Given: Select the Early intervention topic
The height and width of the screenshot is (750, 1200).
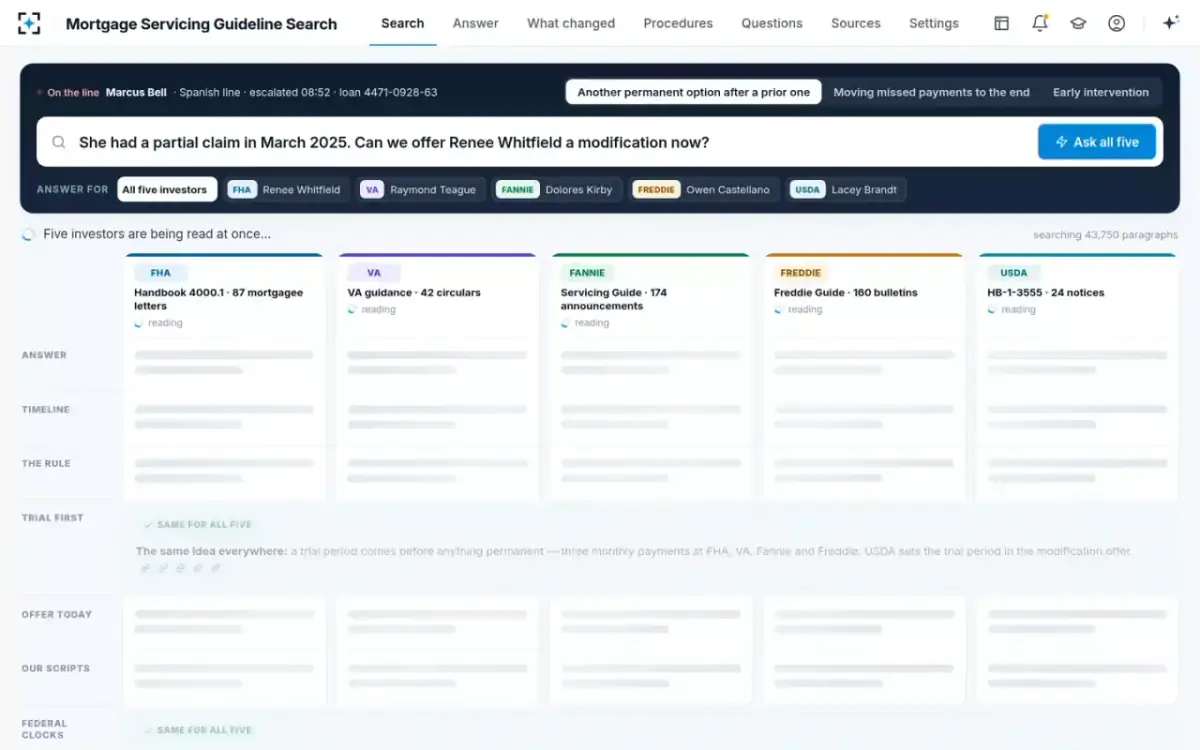Looking at the screenshot, I should point(1100,92).
